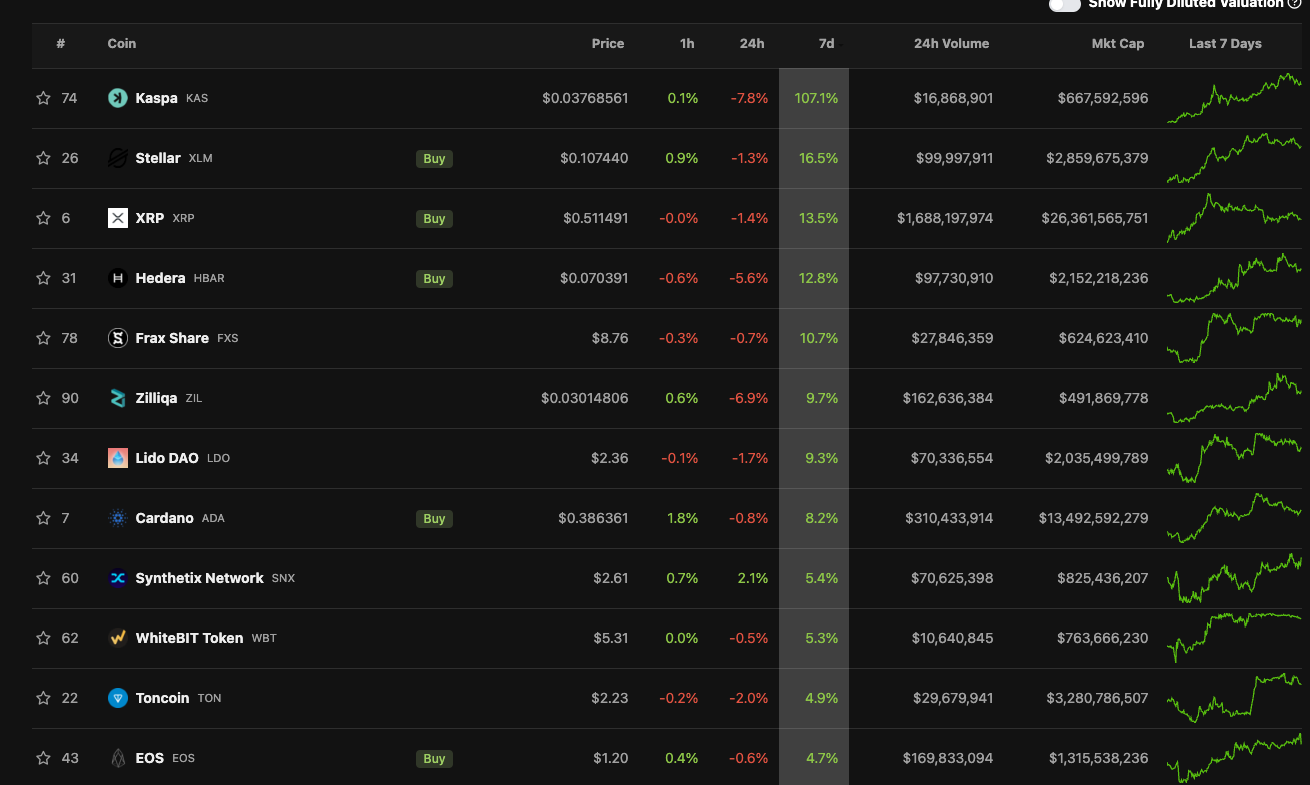Viewport: 1310px width, 785px height.
Task: Open the Frax Share coin link
Action: pyautogui.click(x=172, y=338)
